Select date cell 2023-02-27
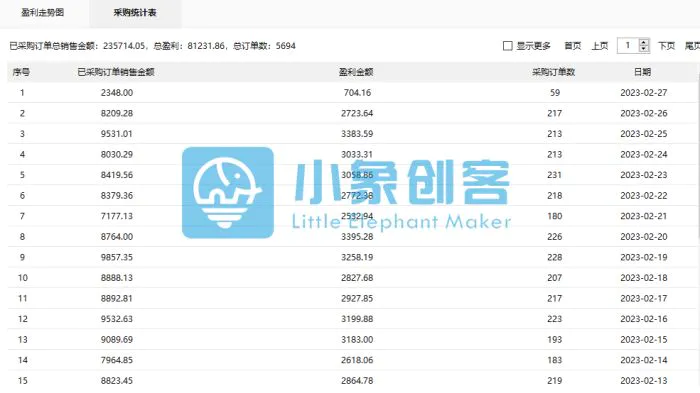700x393 pixels. click(644, 92)
